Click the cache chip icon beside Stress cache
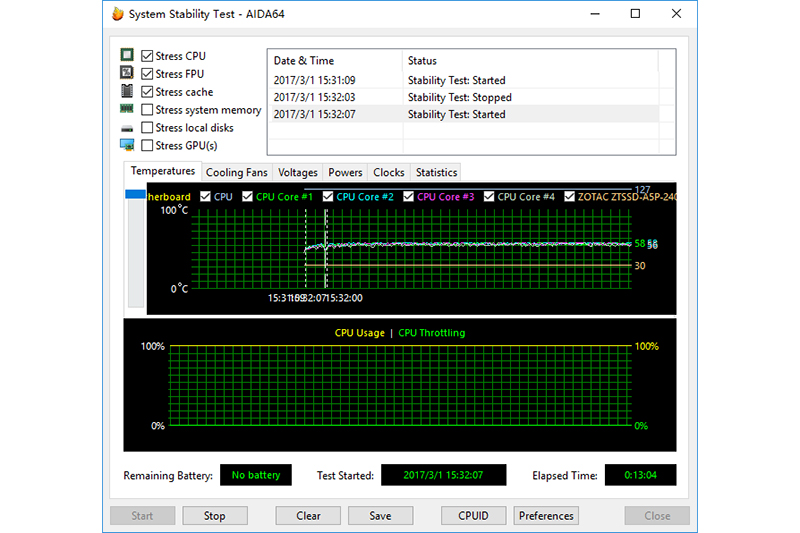The height and width of the screenshot is (533, 800). point(127,91)
